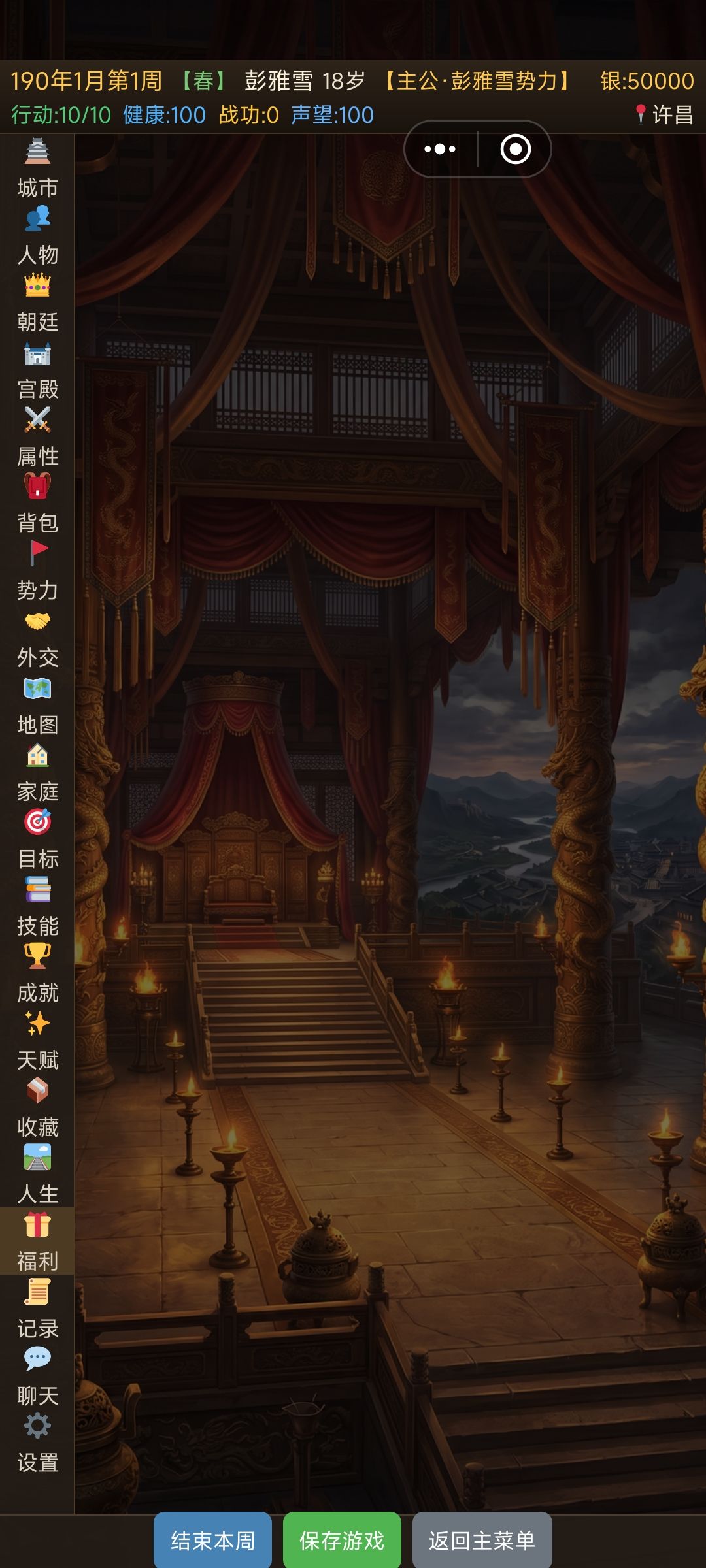Open the 福利 gift box icon
Image resolution: width=706 pixels, height=1568 pixels.
click(37, 1226)
